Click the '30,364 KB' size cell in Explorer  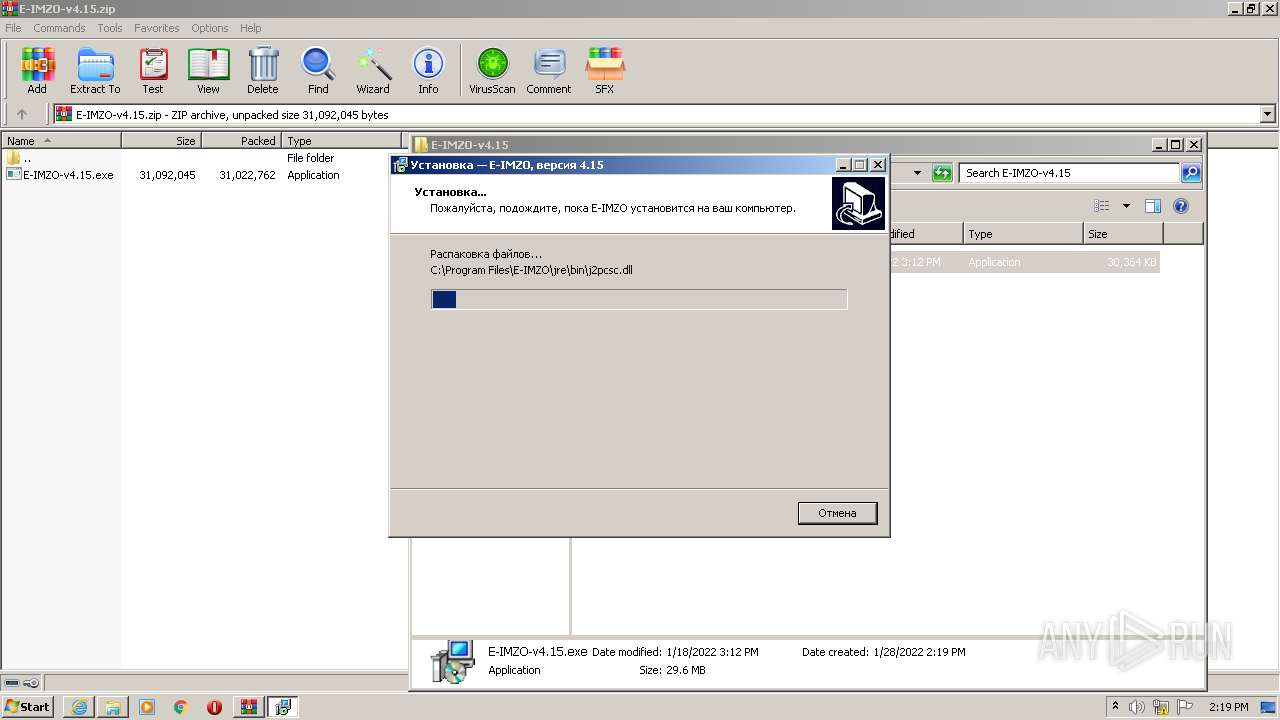[1132, 262]
